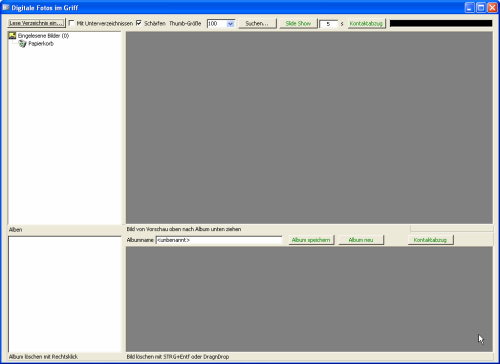Click the application icon in title bar
The height and width of the screenshot is (364, 500).
click(x=6, y=7)
